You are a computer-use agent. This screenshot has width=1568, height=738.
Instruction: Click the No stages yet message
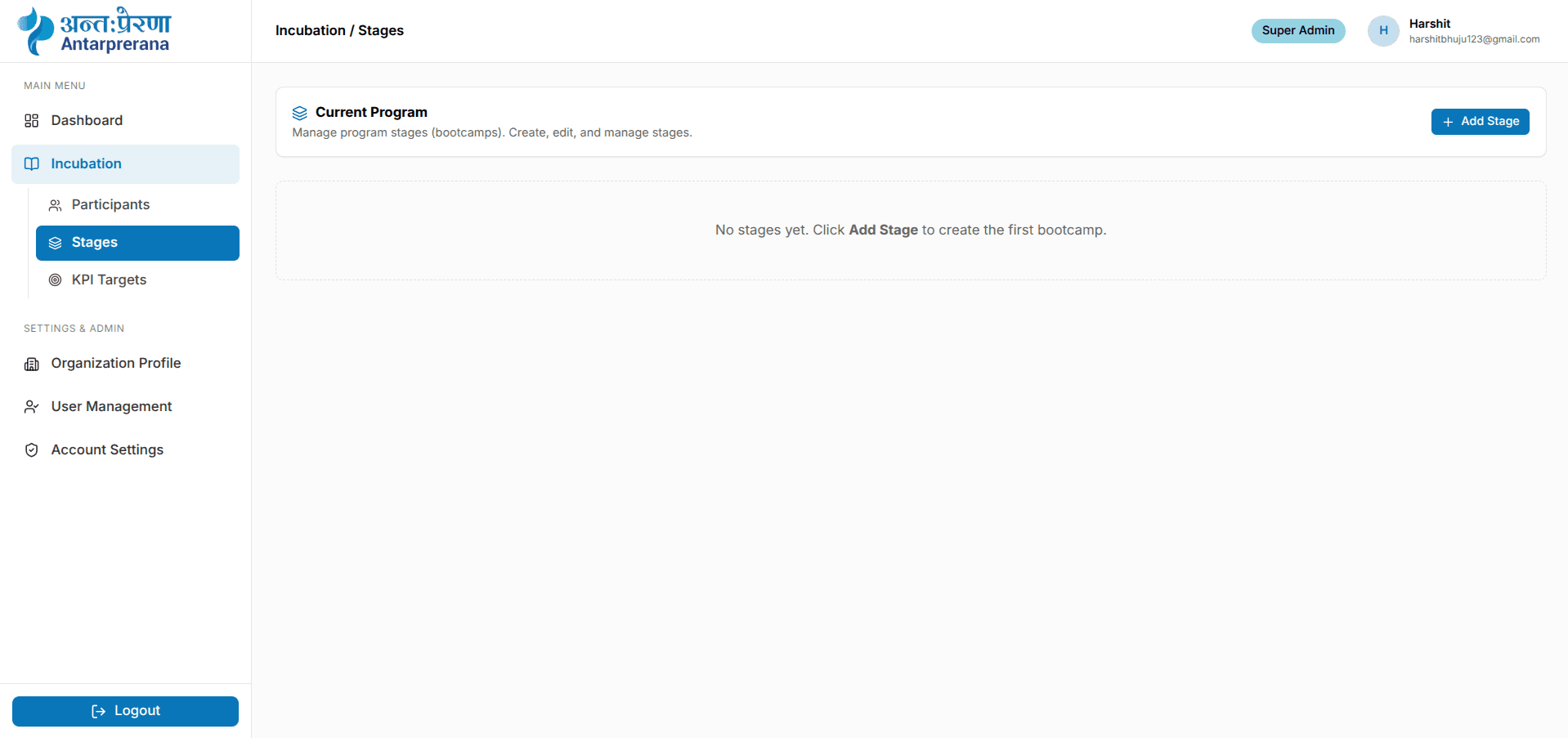pos(911,230)
